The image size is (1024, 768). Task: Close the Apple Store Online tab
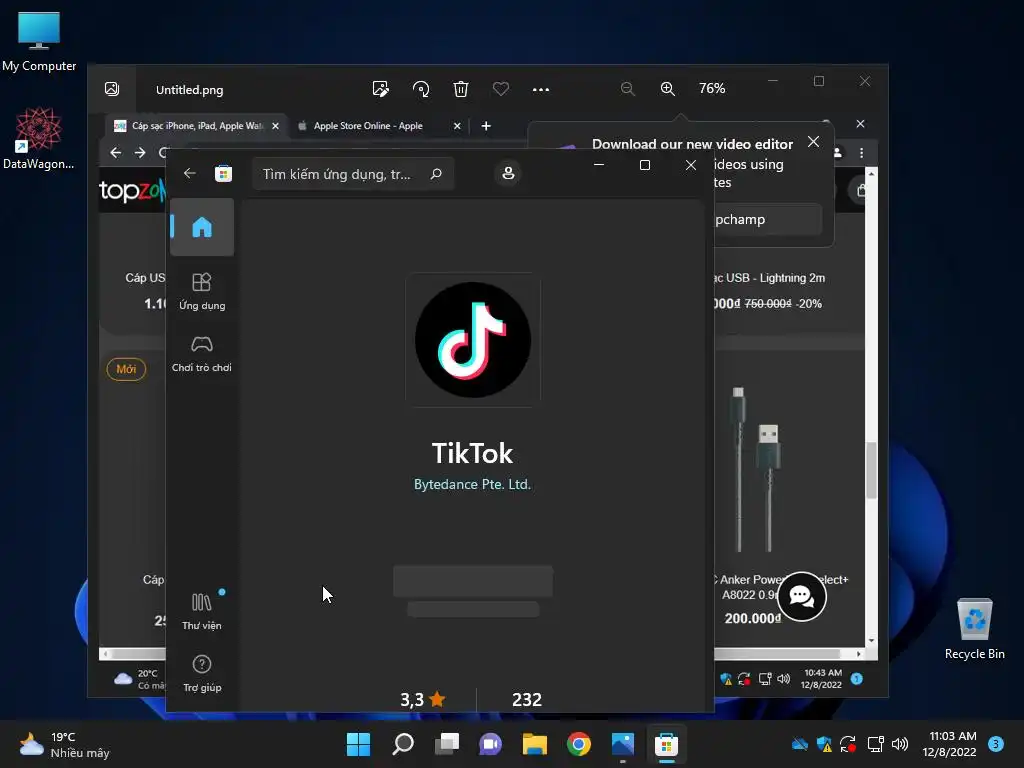point(457,126)
